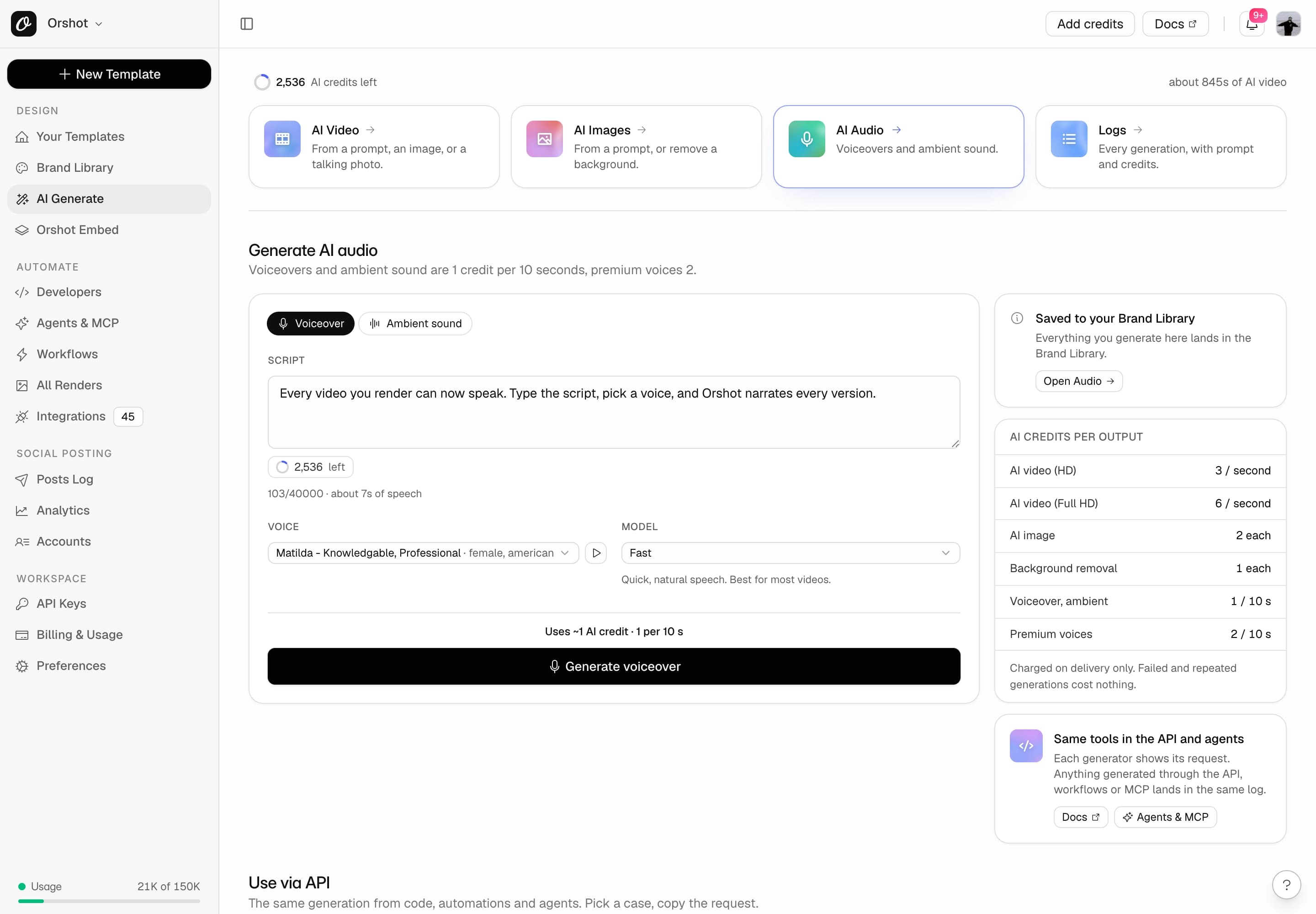Open the notifications bell
Viewport: 1316px width, 914px height.
click(1251, 24)
